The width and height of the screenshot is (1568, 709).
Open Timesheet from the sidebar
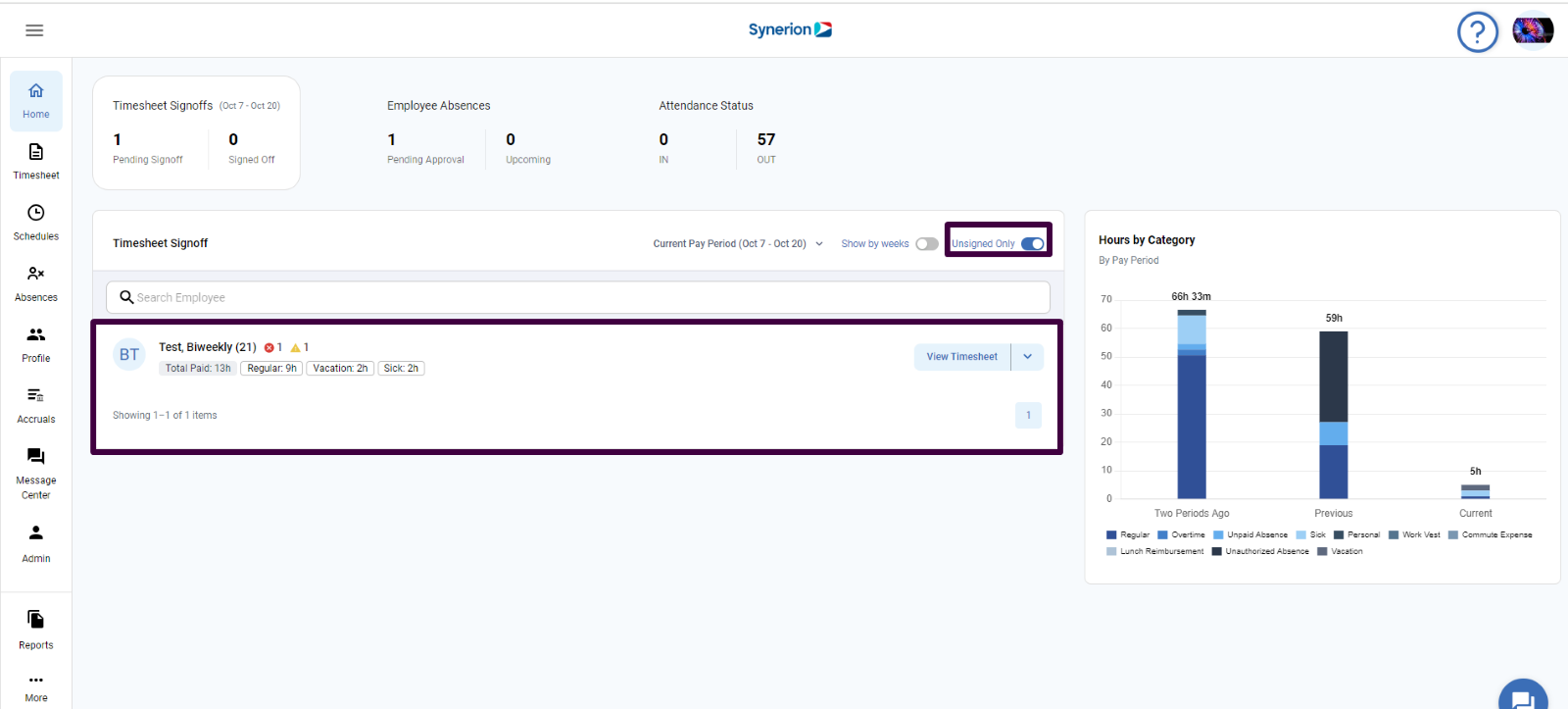(36, 162)
